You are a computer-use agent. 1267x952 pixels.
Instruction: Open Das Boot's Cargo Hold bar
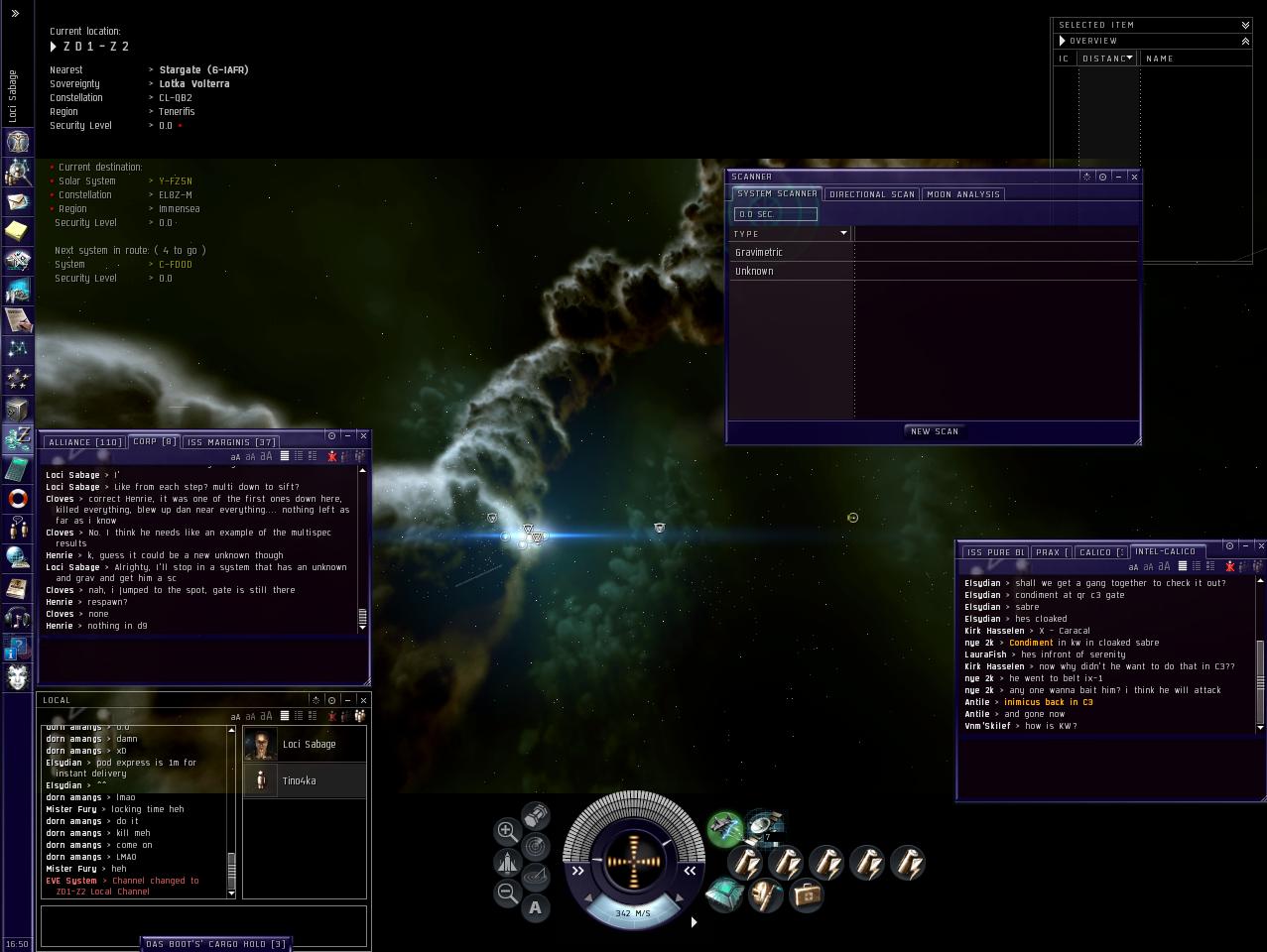click(215, 944)
